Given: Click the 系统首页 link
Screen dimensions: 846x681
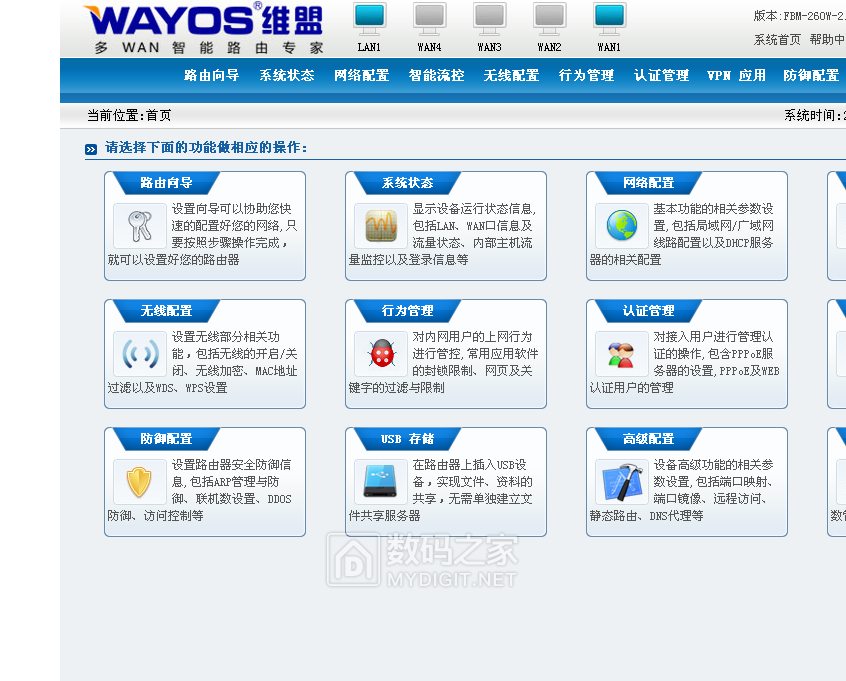Looking at the screenshot, I should tap(777, 40).
